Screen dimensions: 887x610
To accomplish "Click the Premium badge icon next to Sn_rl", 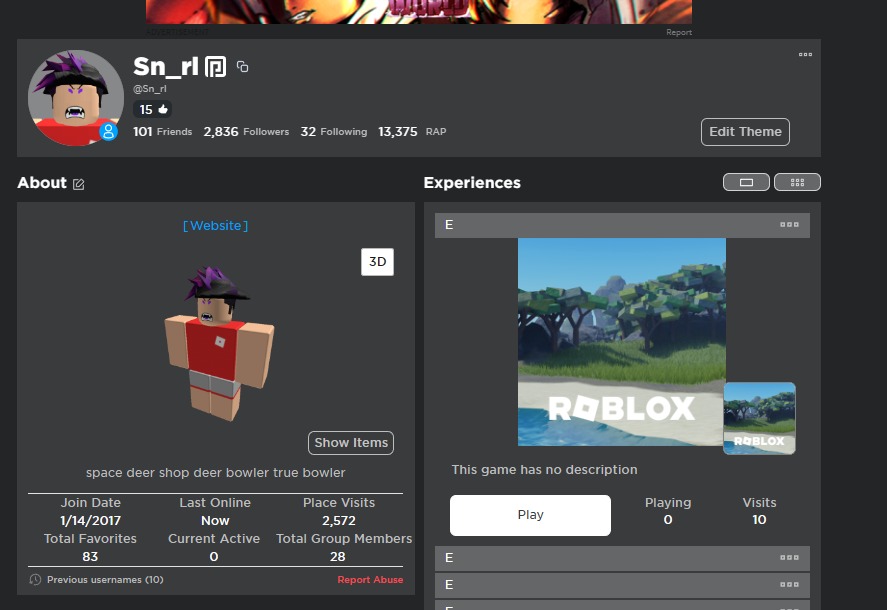I will (x=215, y=67).
